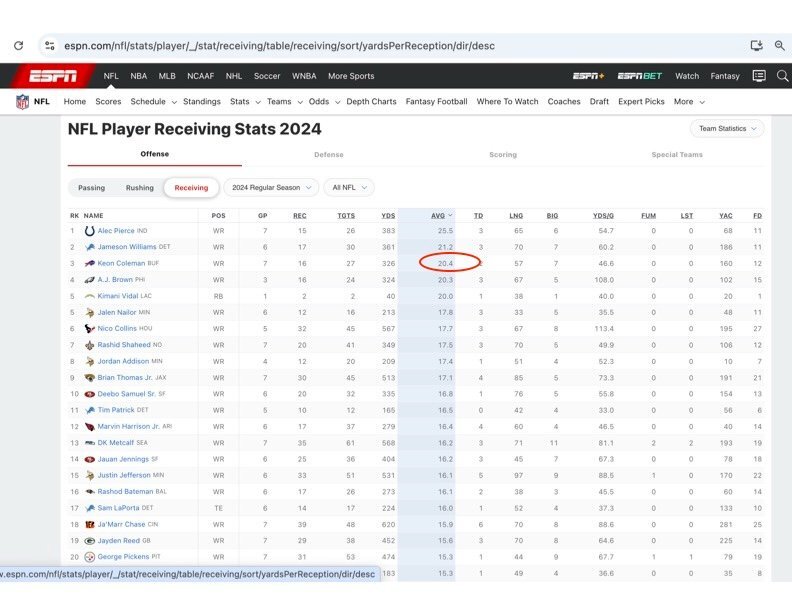The width and height of the screenshot is (792, 612).
Task: Click the Seahawks logo beside DK Metcalf
Action: coord(89,443)
